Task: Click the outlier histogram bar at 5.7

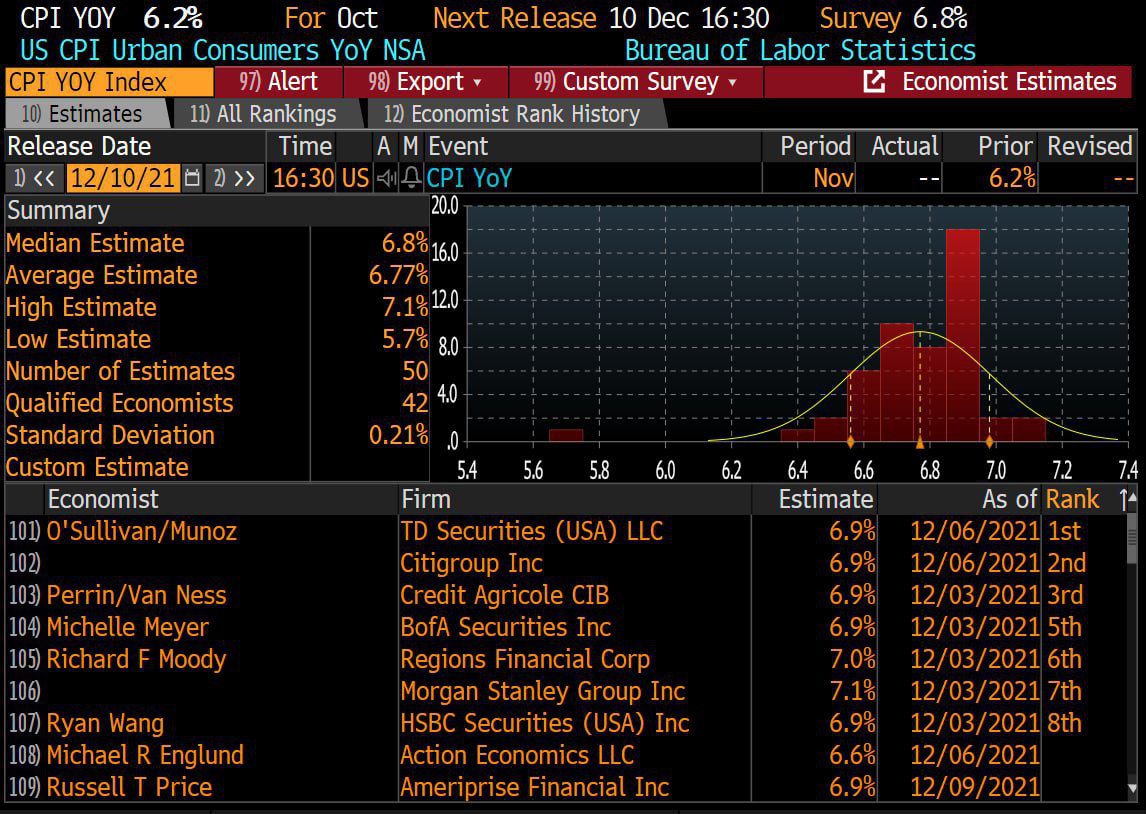Action: pyautogui.click(x=566, y=435)
